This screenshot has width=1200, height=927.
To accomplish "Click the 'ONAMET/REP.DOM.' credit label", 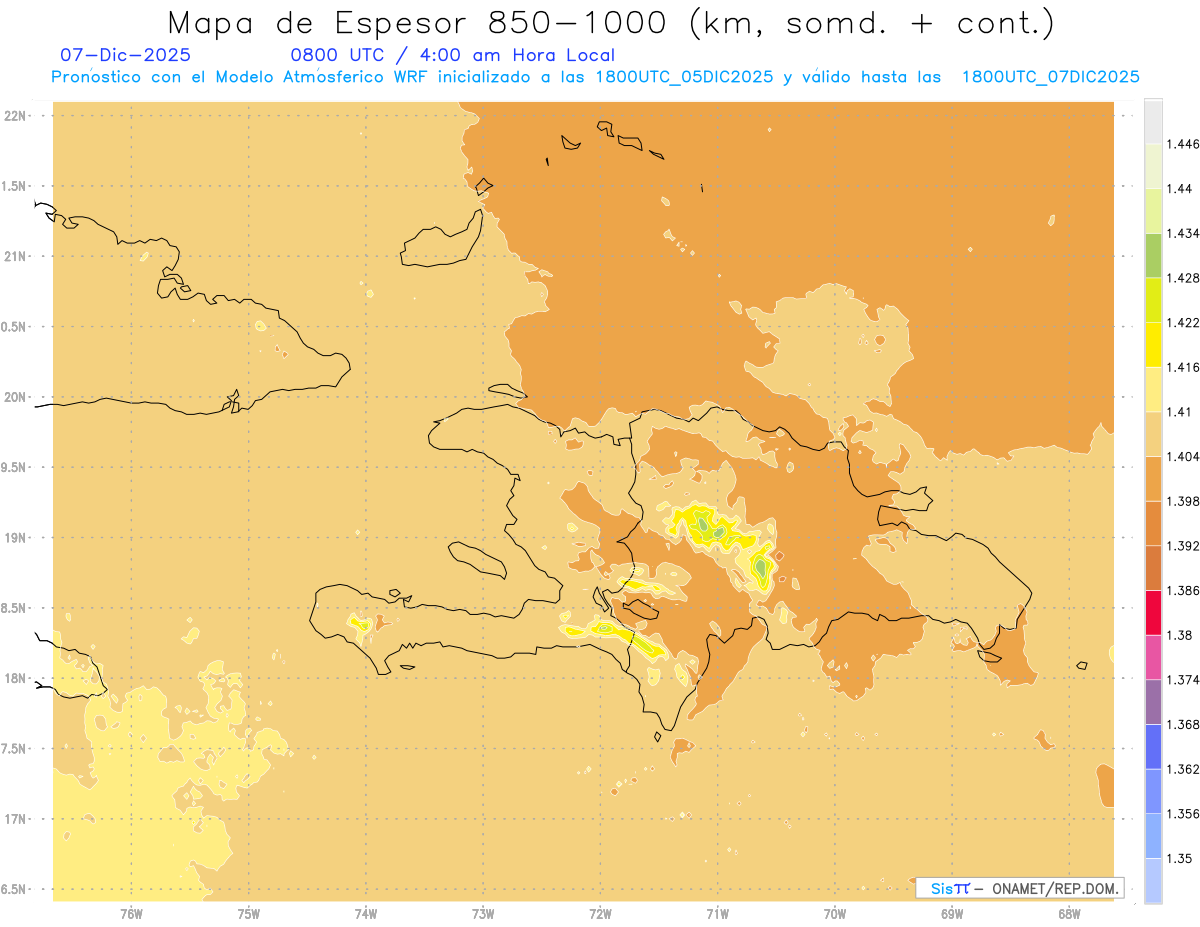I will (1054, 888).
